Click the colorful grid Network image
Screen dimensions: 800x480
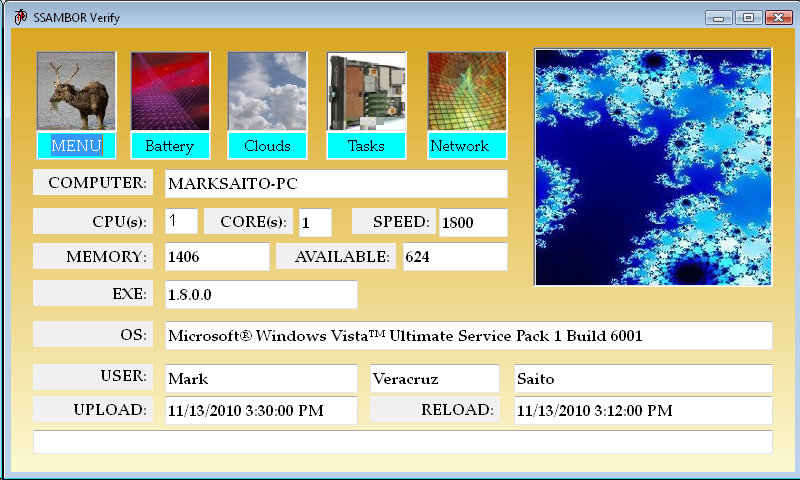click(467, 91)
